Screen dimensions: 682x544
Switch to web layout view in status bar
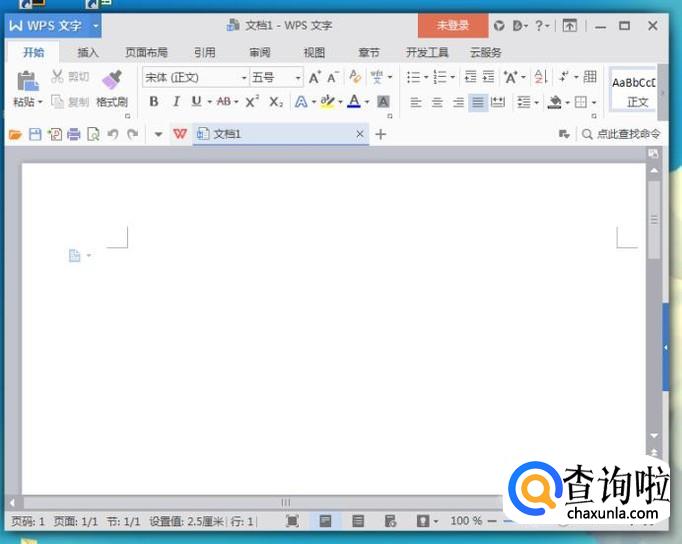390,521
